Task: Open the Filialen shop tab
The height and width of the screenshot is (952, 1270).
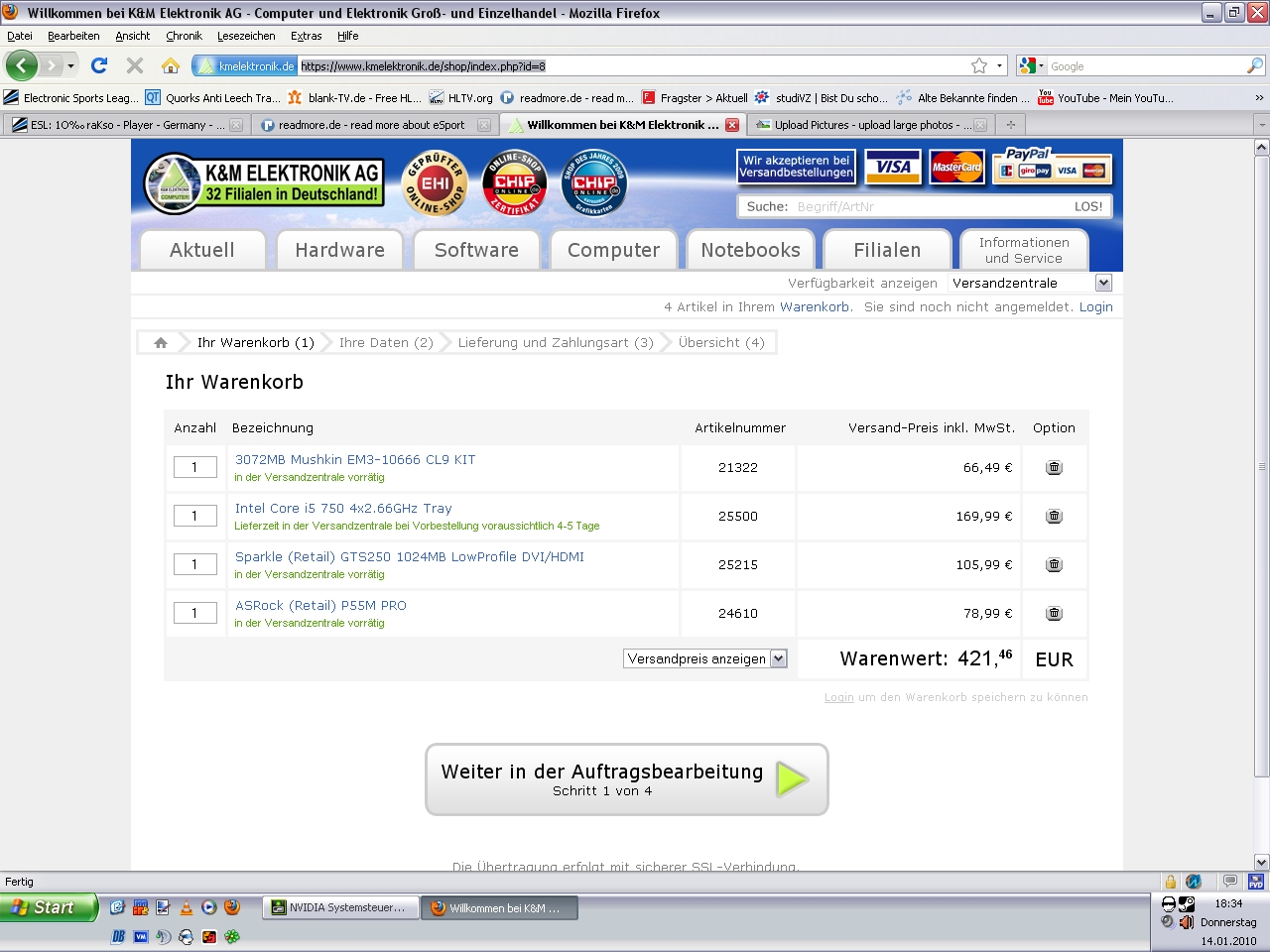Action: [x=887, y=250]
